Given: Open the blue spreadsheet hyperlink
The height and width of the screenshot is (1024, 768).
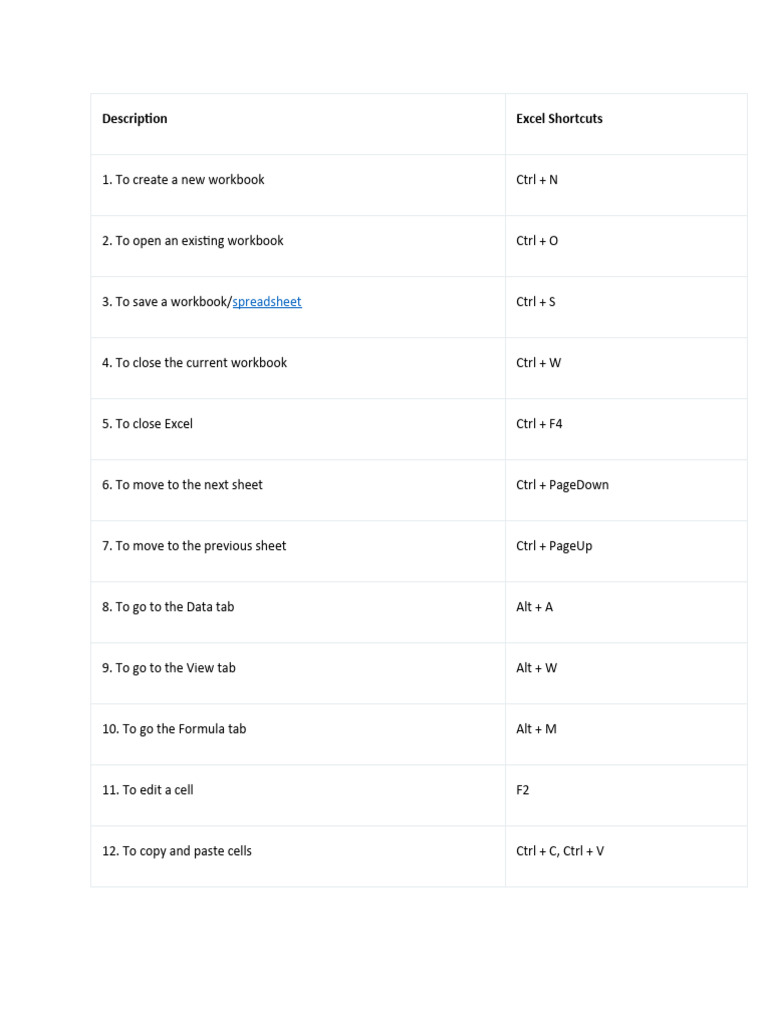Looking at the screenshot, I should click(267, 302).
